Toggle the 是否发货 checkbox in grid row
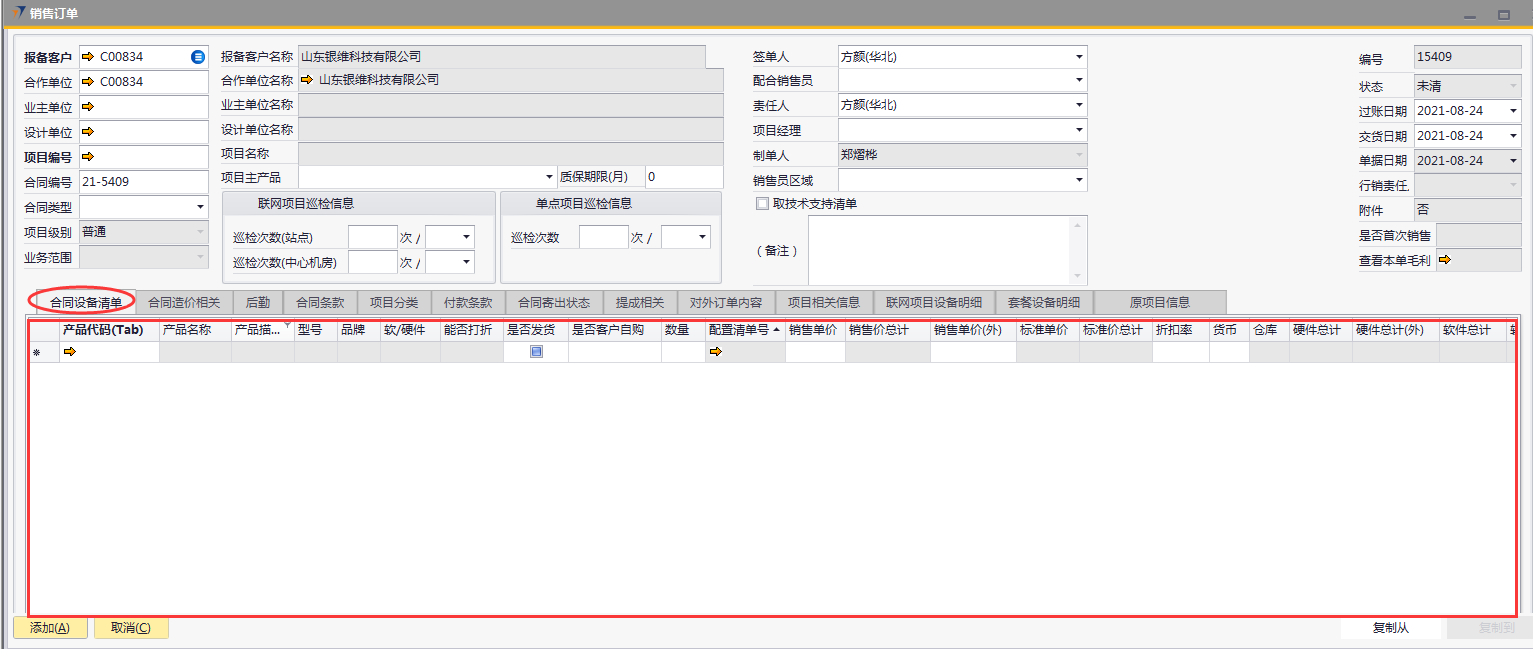This screenshot has width=1533, height=649. 536,352
